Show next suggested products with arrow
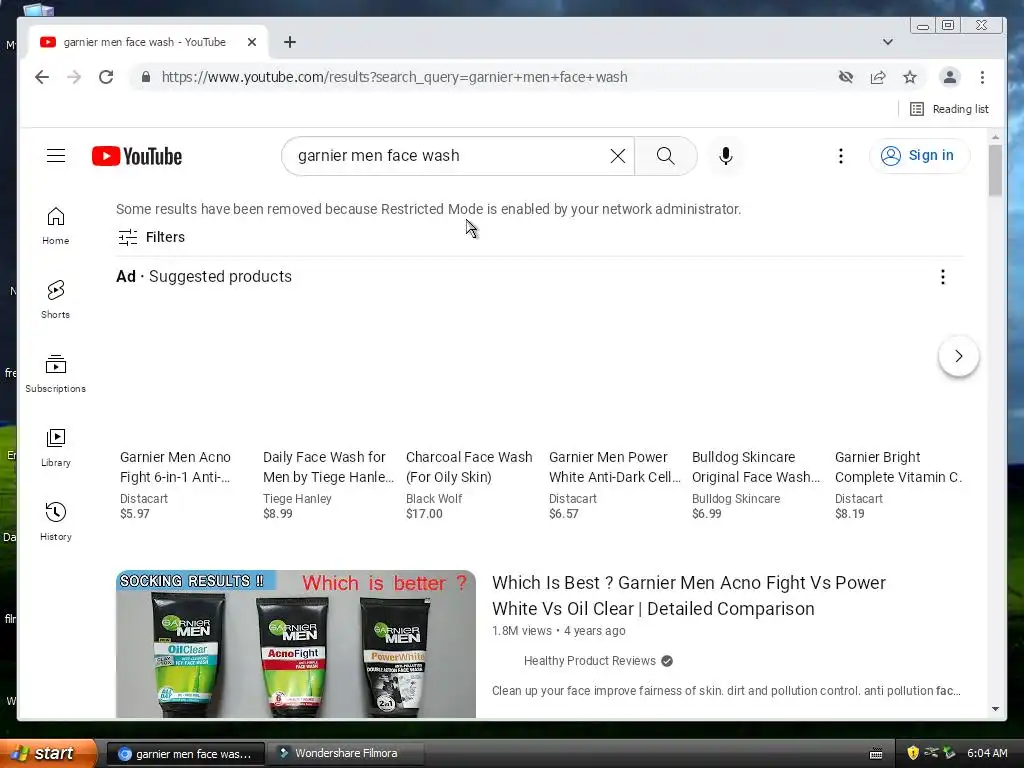Screen dimensions: 1024x768 coord(959,356)
